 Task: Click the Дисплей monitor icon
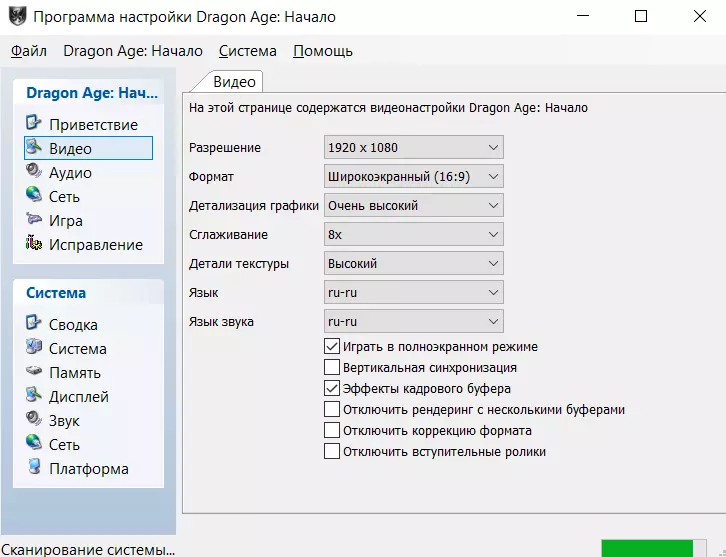34,395
